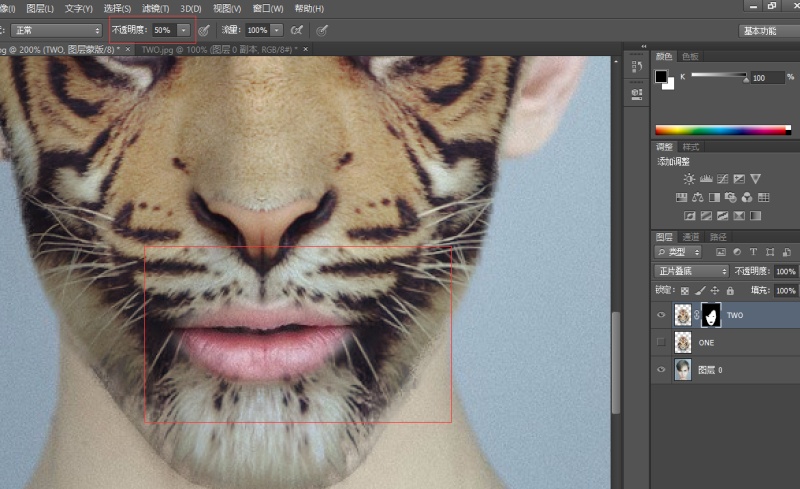The height and width of the screenshot is (489, 800).
Task: Show the ONE layer
Action: [x=661, y=342]
